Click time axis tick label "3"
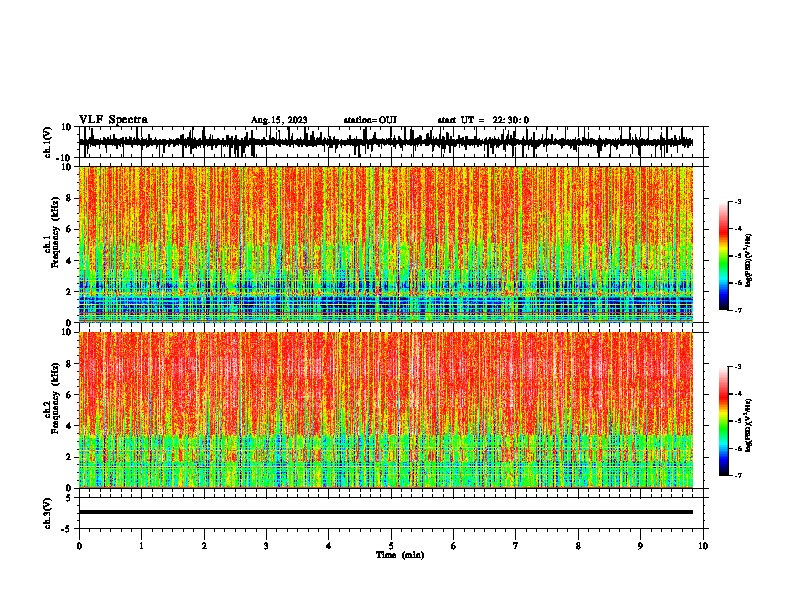The image size is (792, 612). [x=266, y=546]
